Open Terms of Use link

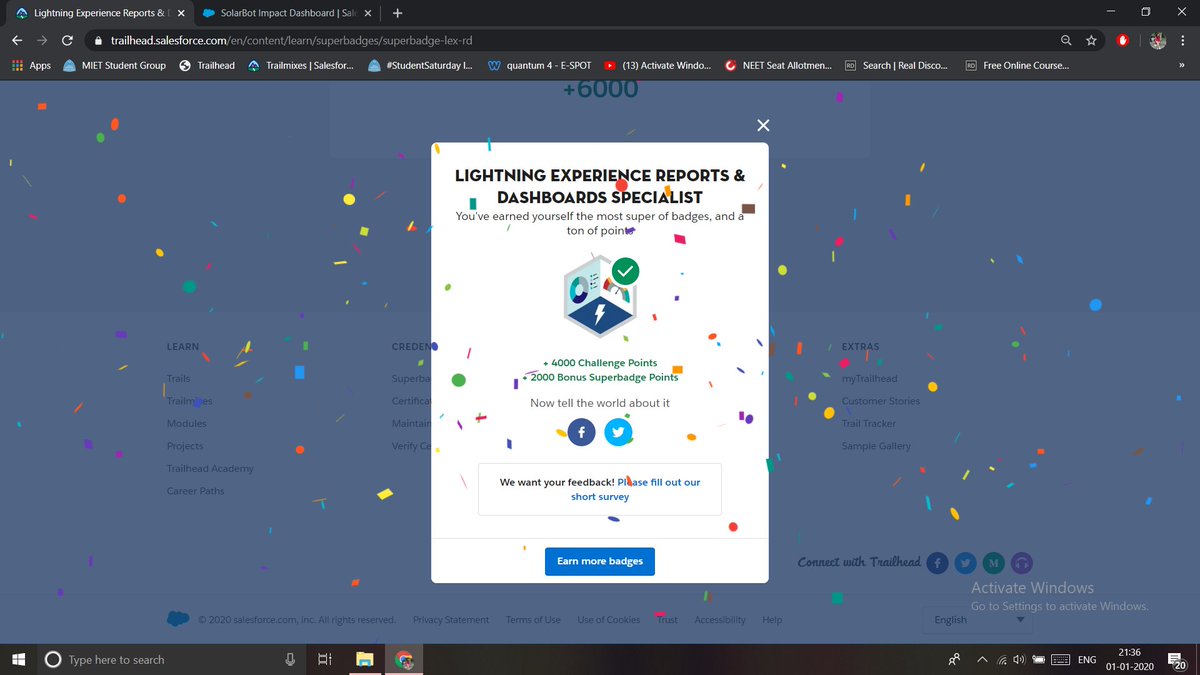(533, 620)
